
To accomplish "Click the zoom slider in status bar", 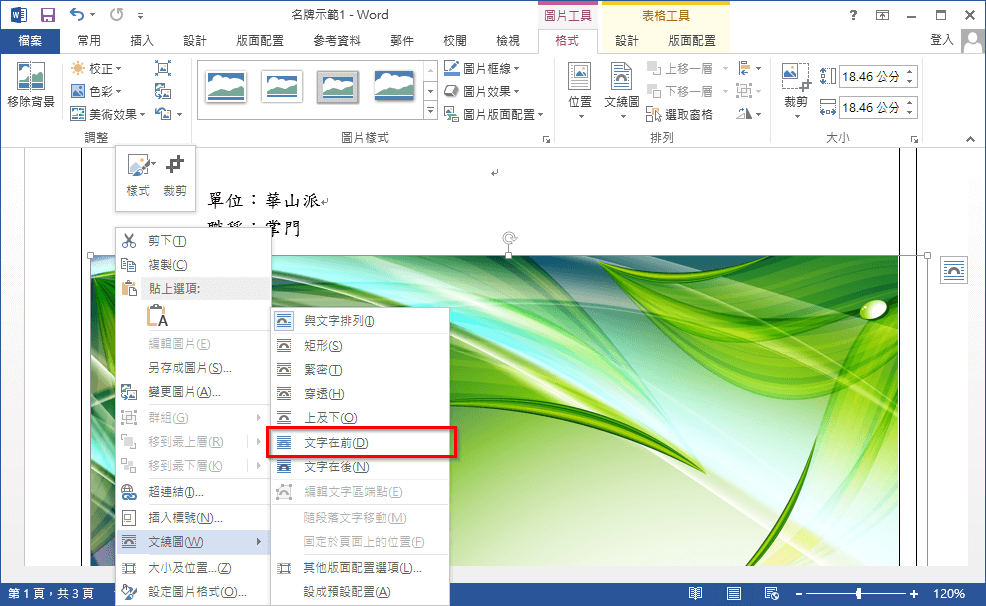I will [858, 593].
